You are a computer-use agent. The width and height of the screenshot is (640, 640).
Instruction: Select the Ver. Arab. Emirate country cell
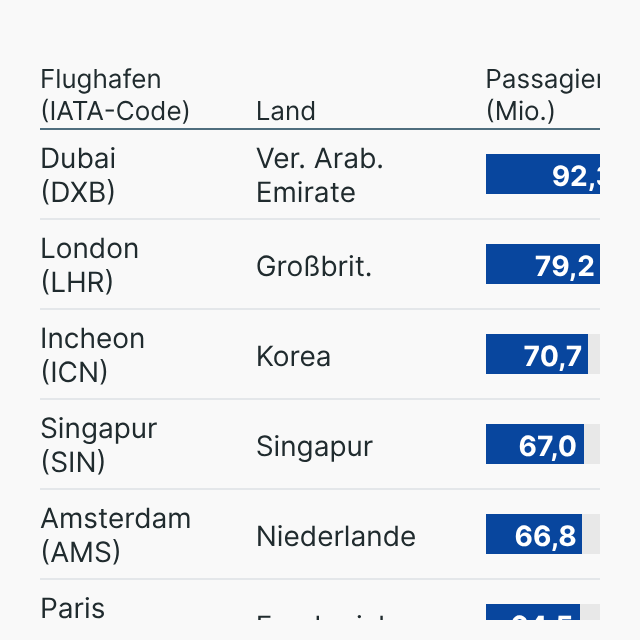pos(320,175)
